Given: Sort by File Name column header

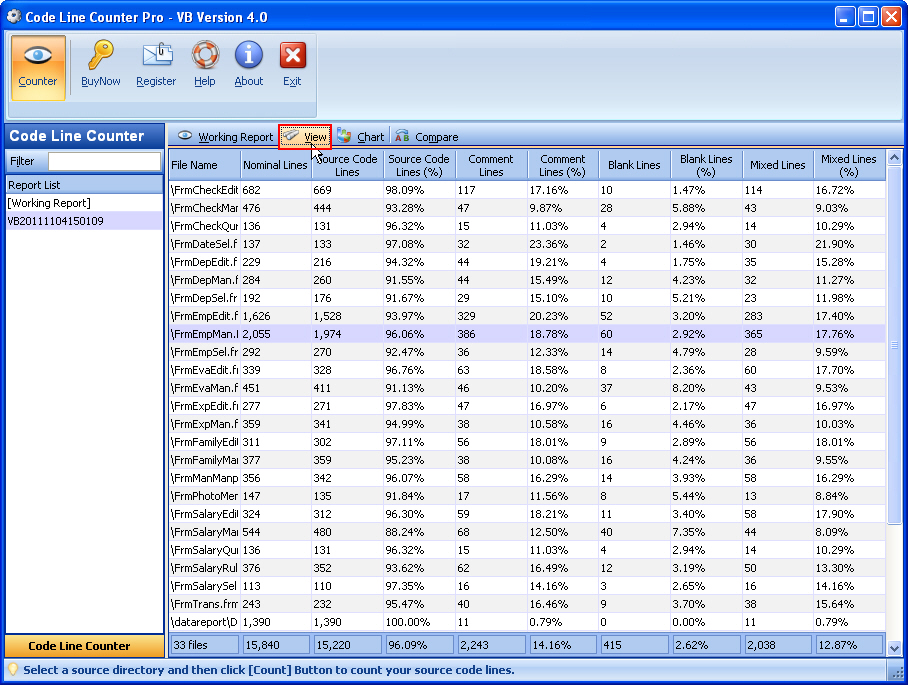Looking at the screenshot, I should [204, 165].
